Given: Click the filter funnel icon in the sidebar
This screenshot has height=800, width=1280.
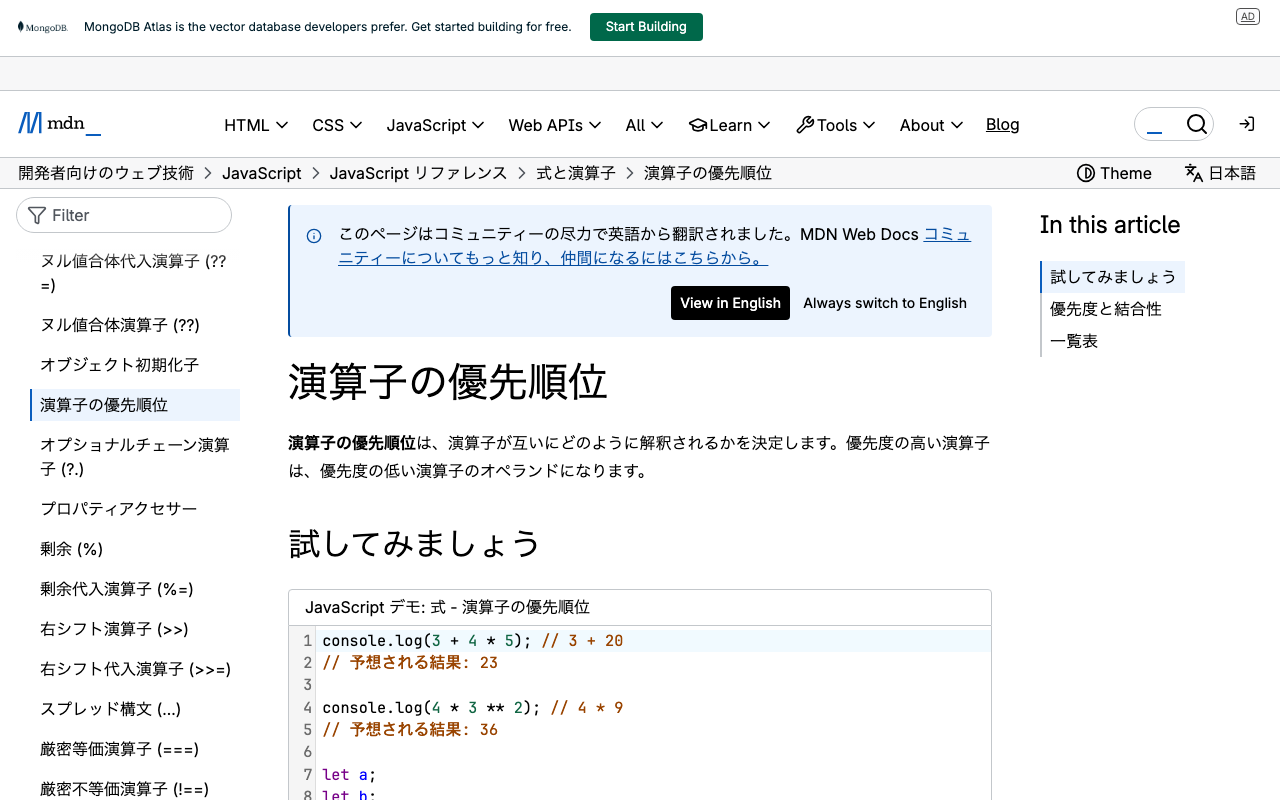Looking at the screenshot, I should click(37, 215).
